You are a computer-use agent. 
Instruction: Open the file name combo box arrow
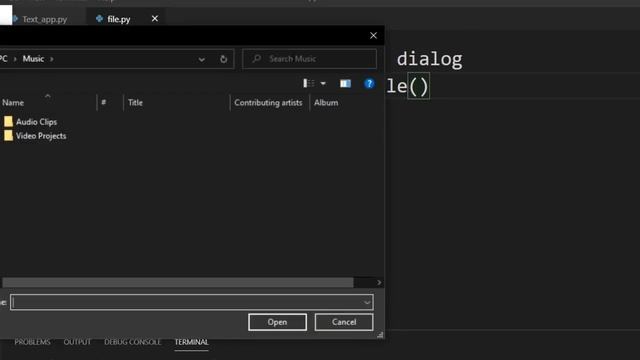(367, 302)
